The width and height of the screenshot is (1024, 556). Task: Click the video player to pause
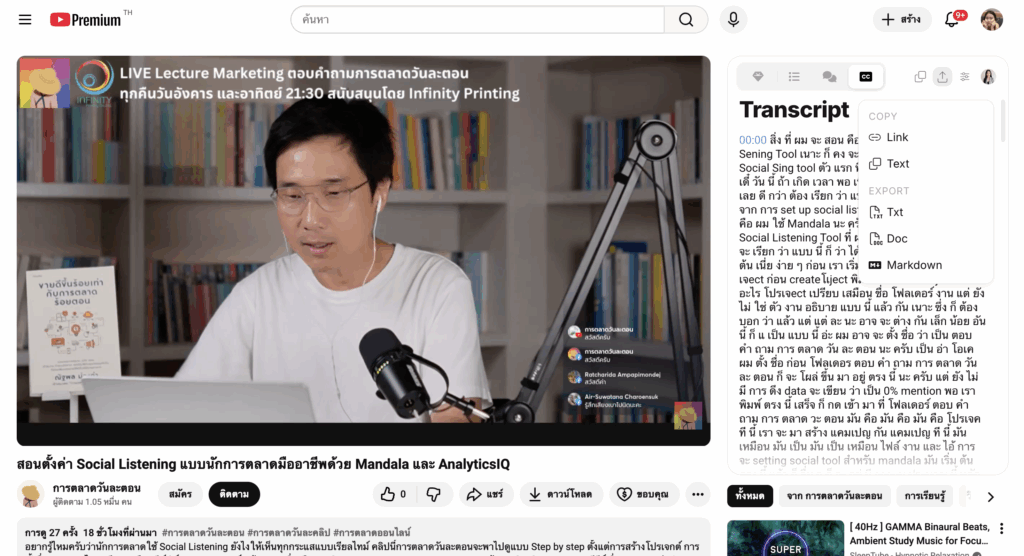(364, 251)
